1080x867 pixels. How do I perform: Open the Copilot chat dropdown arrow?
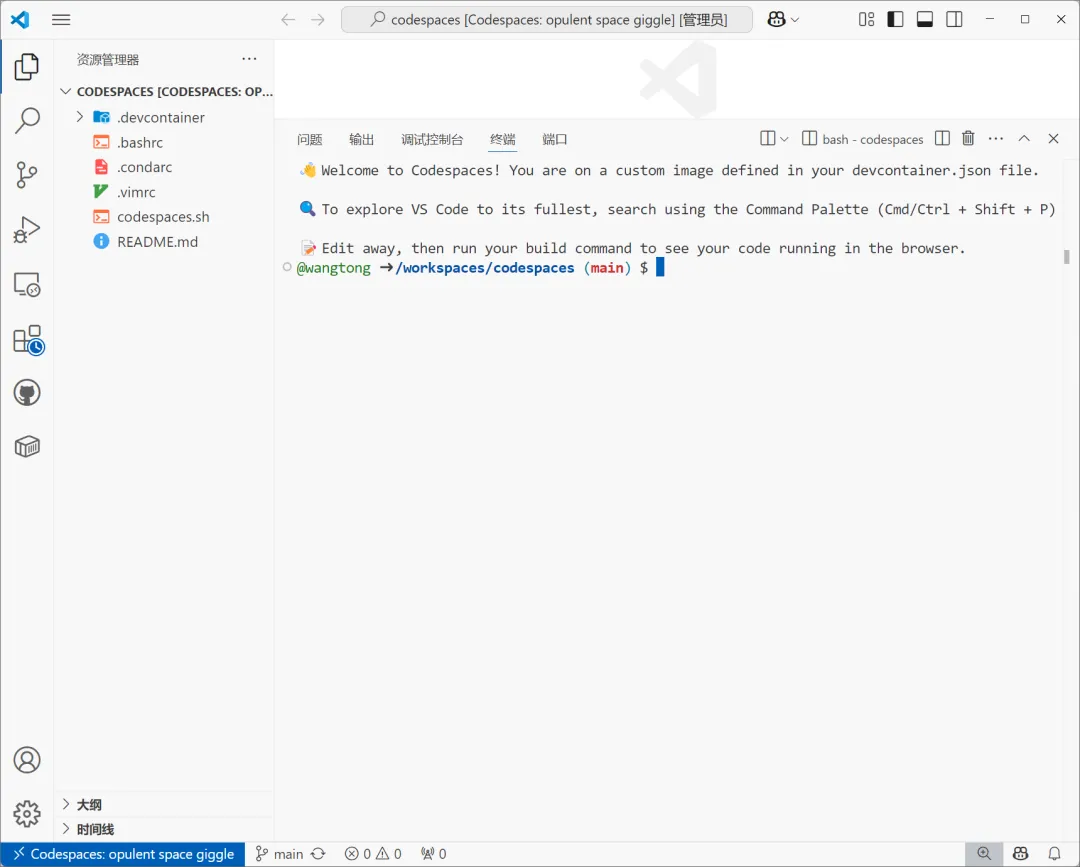(795, 19)
